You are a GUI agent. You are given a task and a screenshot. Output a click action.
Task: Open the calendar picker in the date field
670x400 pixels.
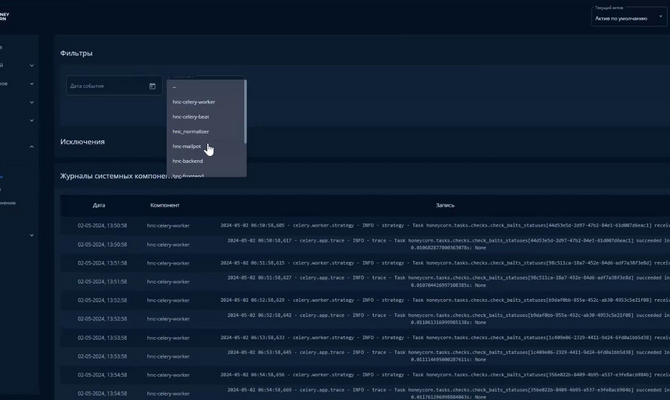pos(152,86)
